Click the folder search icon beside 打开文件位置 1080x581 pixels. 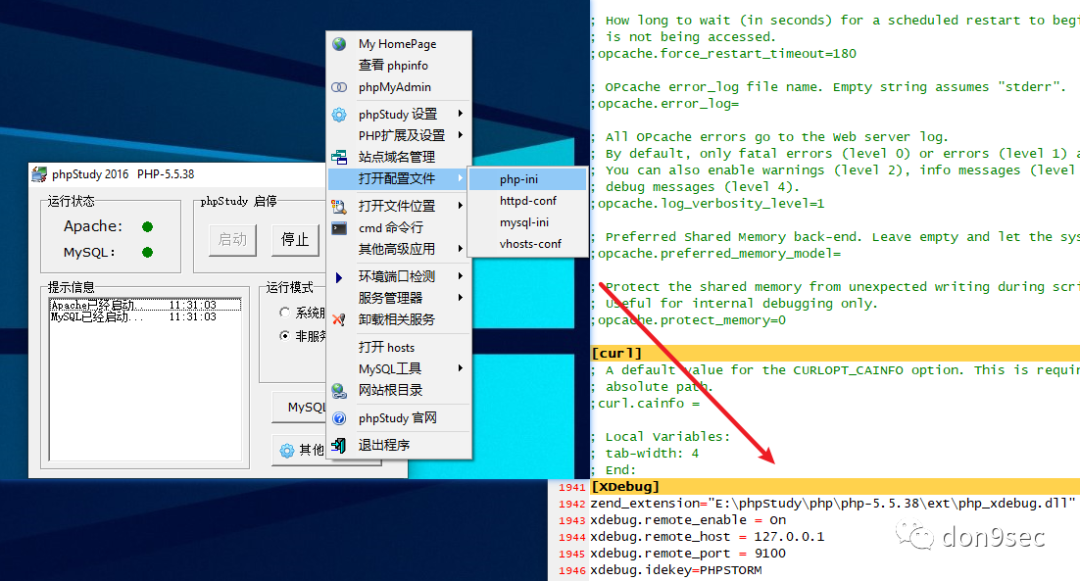pos(339,206)
